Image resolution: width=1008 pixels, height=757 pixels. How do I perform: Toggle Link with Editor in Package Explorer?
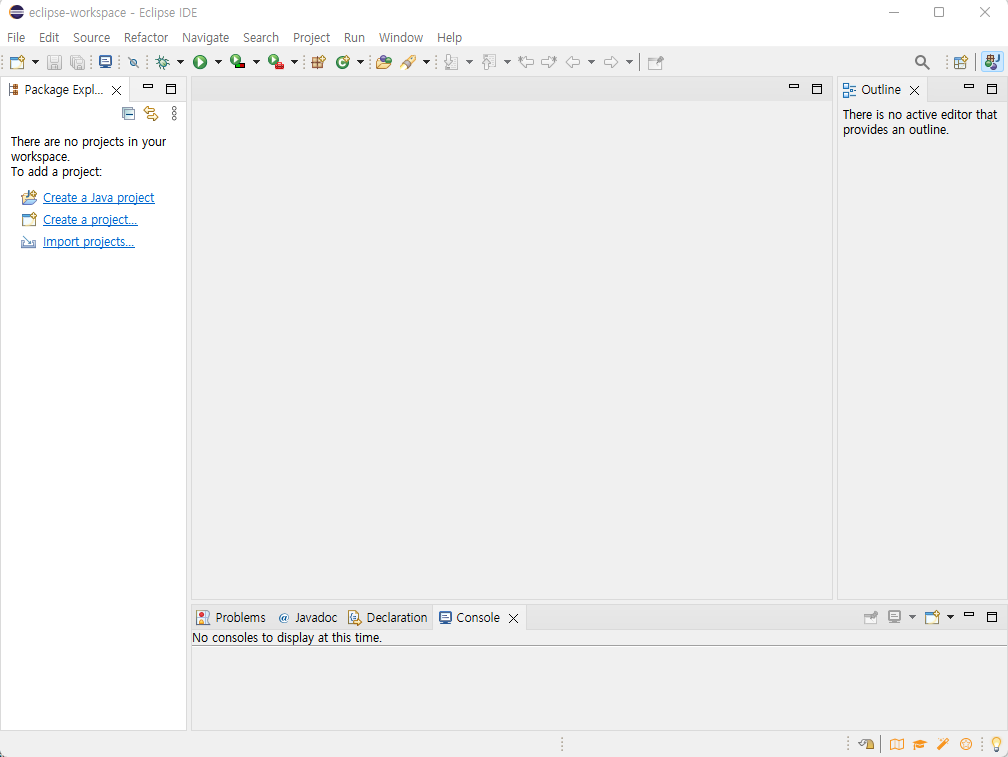(151, 114)
